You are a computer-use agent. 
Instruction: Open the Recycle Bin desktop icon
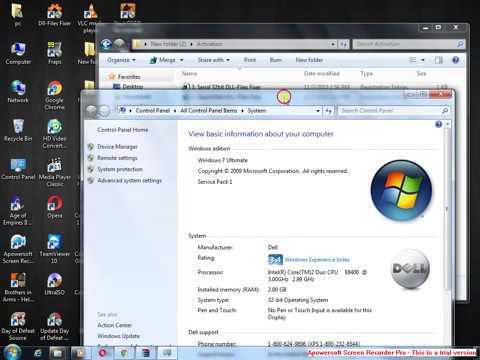[x=18, y=130]
